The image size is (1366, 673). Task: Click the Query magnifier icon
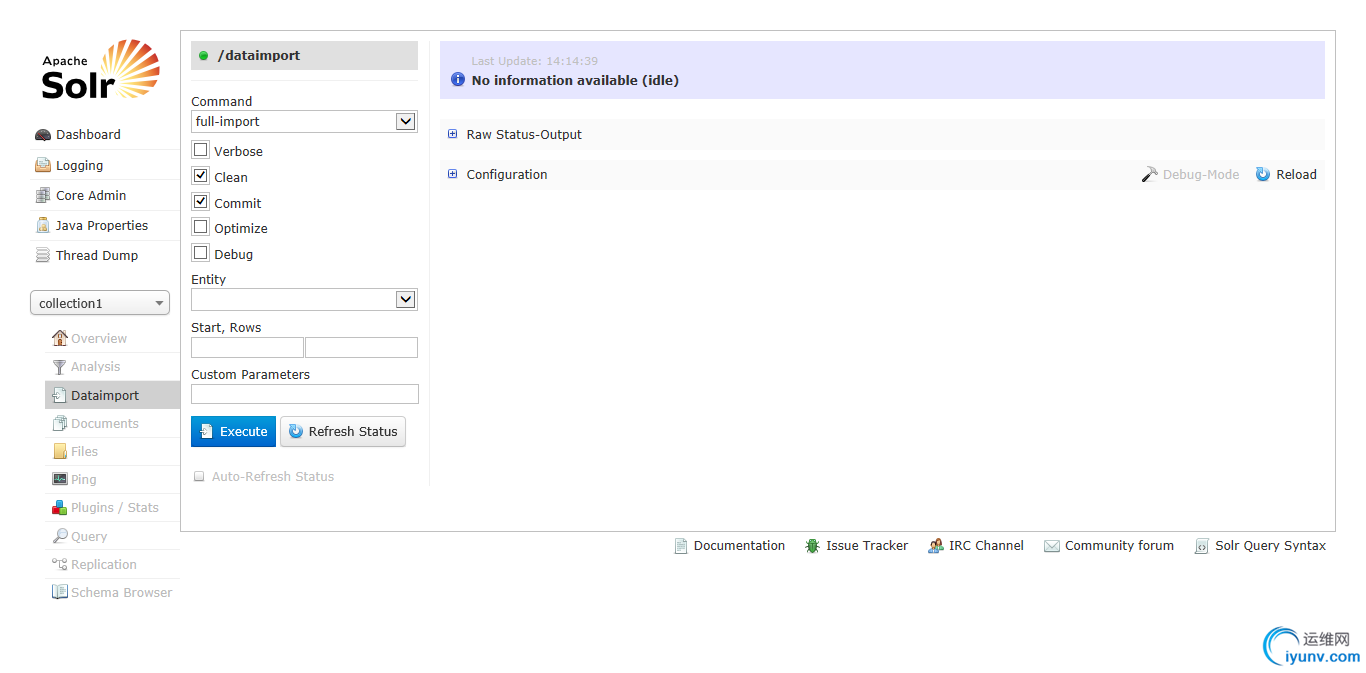pyautogui.click(x=60, y=536)
